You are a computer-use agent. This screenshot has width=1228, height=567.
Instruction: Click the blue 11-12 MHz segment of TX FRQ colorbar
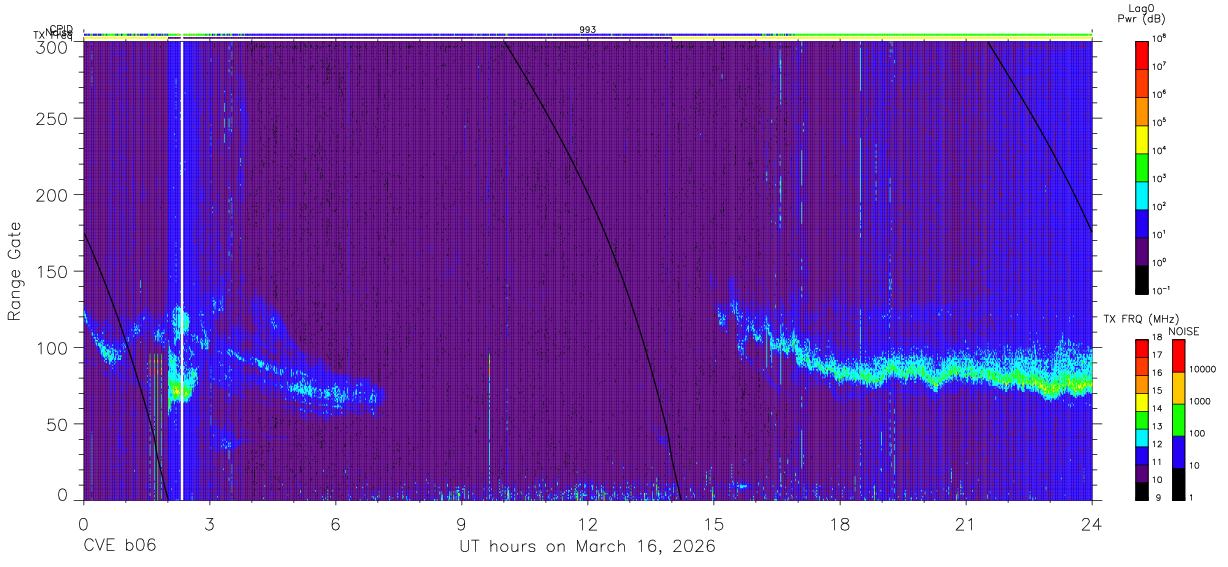pyautogui.click(x=1142, y=455)
